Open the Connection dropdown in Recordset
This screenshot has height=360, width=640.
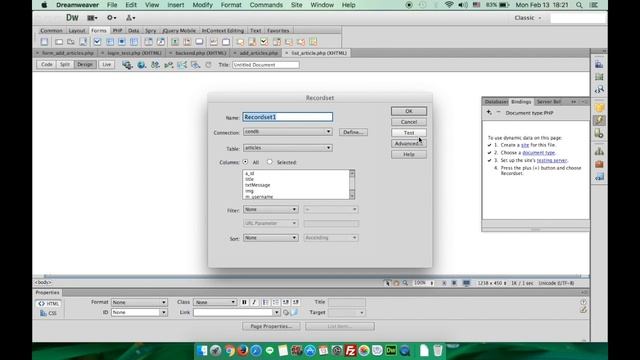[288, 132]
